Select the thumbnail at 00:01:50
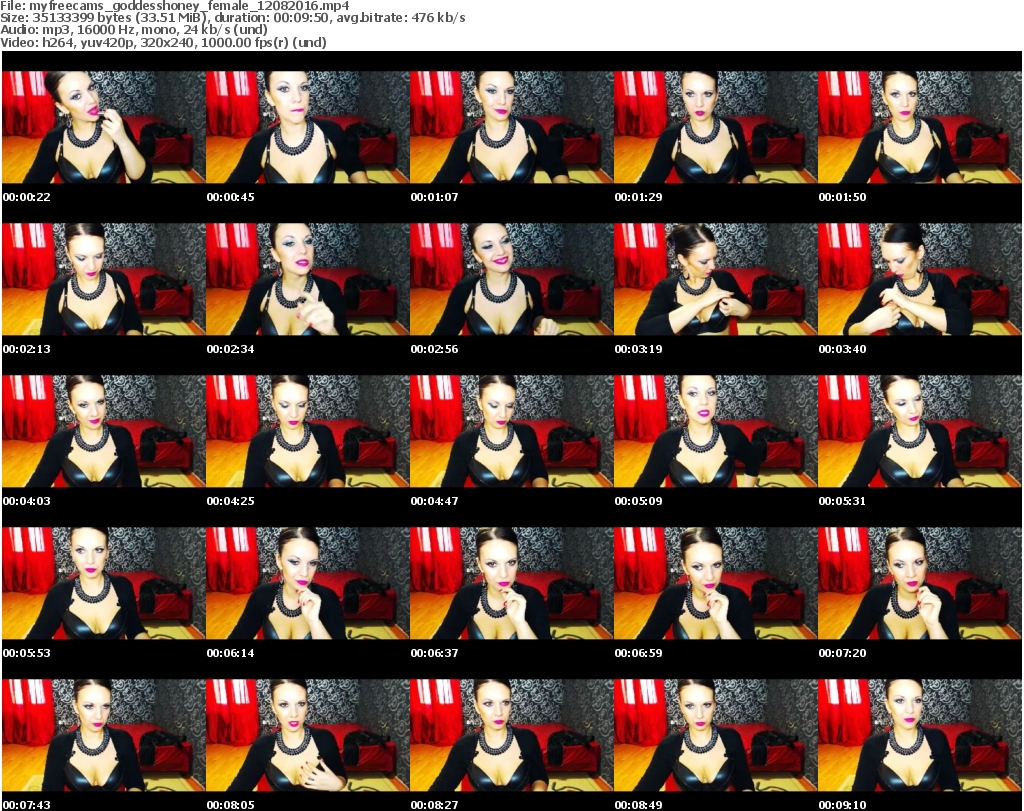Viewport: 1024px width, 811px height. 920,127
